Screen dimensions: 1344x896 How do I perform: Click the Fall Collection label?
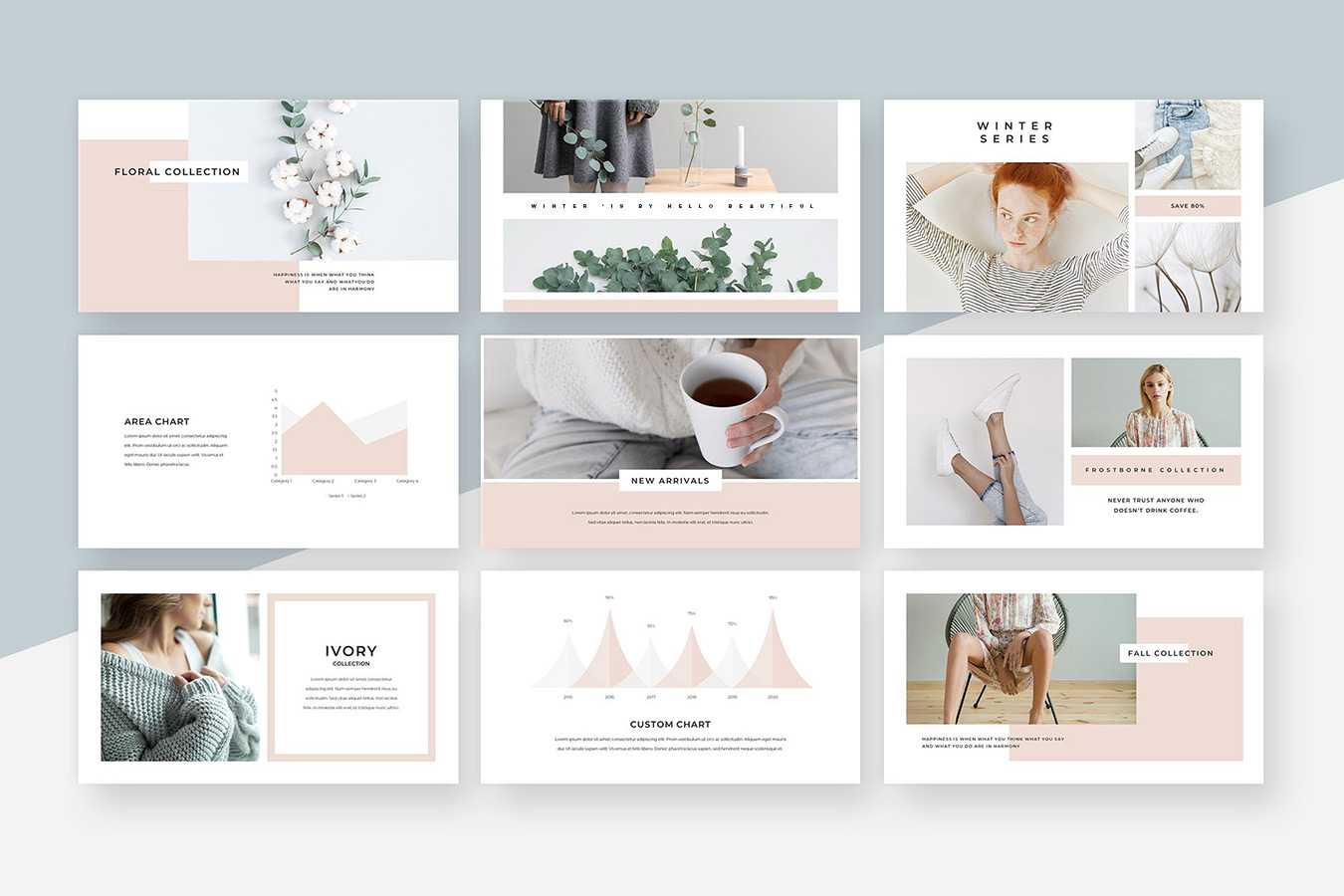pos(1170,654)
